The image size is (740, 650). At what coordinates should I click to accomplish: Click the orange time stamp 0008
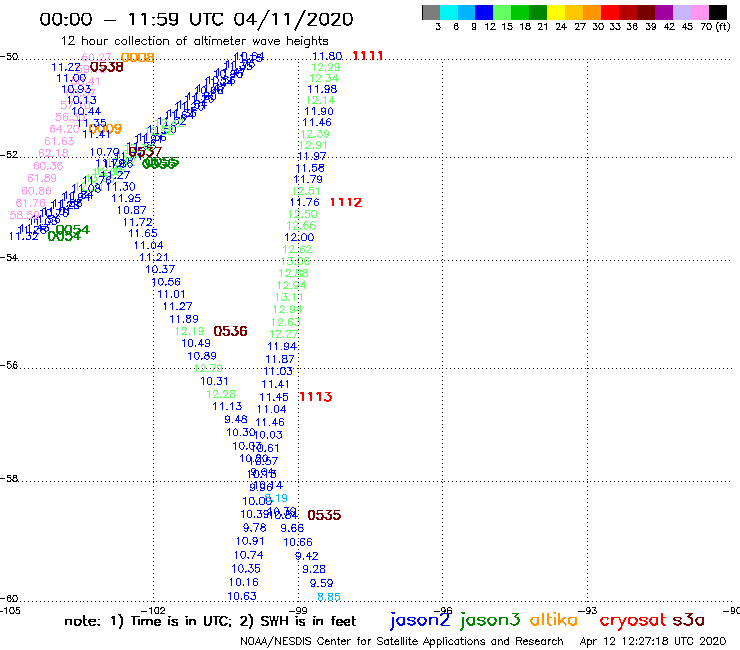(x=137, y=58)
